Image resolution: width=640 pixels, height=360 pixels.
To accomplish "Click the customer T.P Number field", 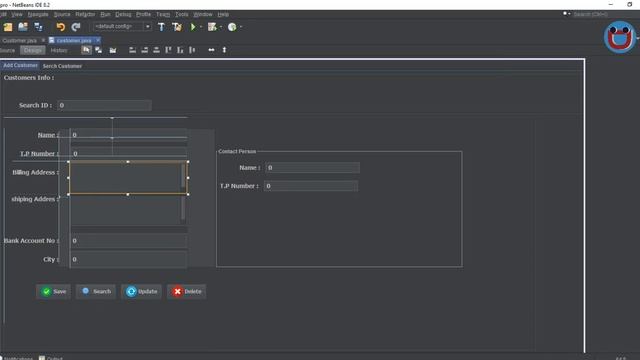I will pyautogui.click(x=129, y=153).
